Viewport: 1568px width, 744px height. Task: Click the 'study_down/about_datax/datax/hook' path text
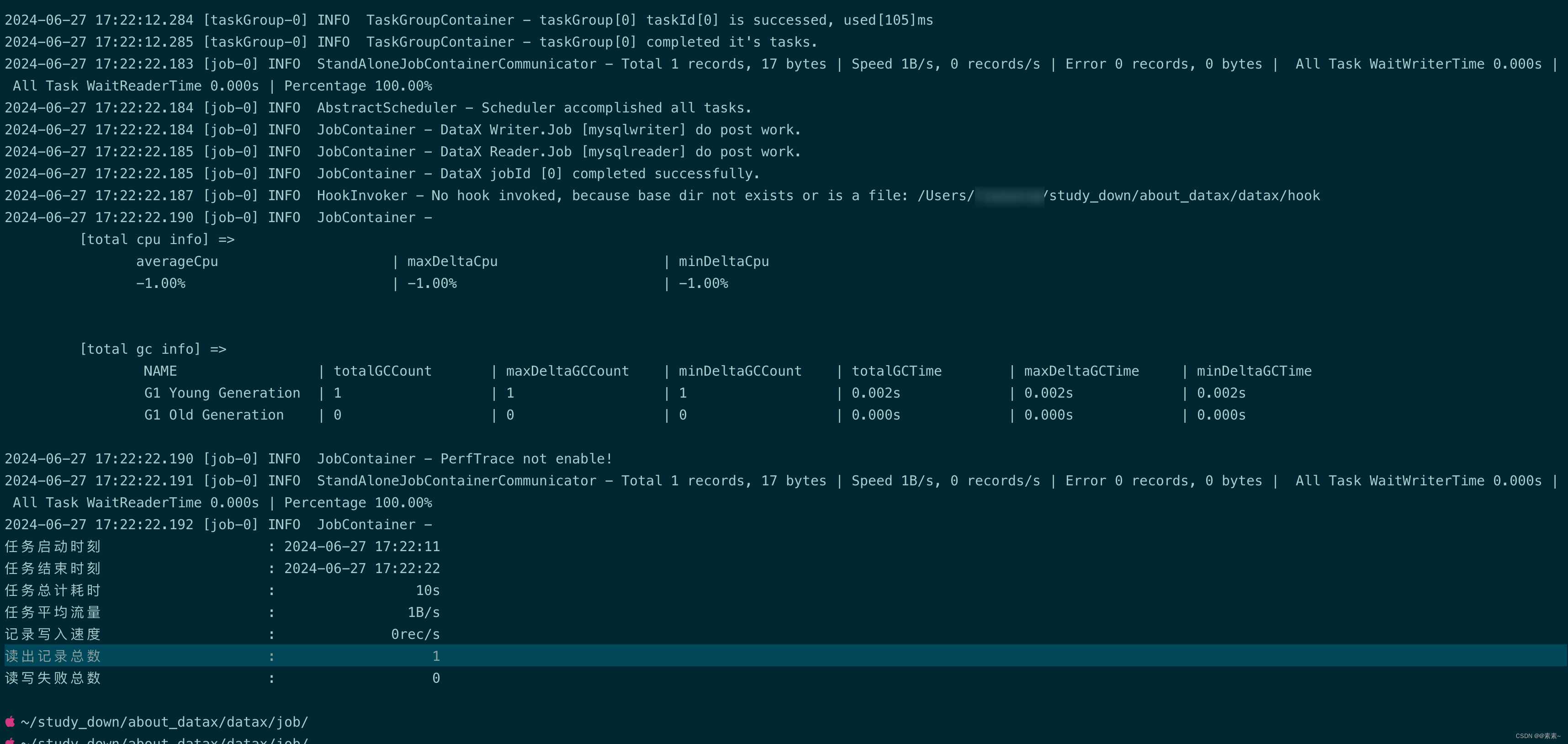[x=1185, y=196]
